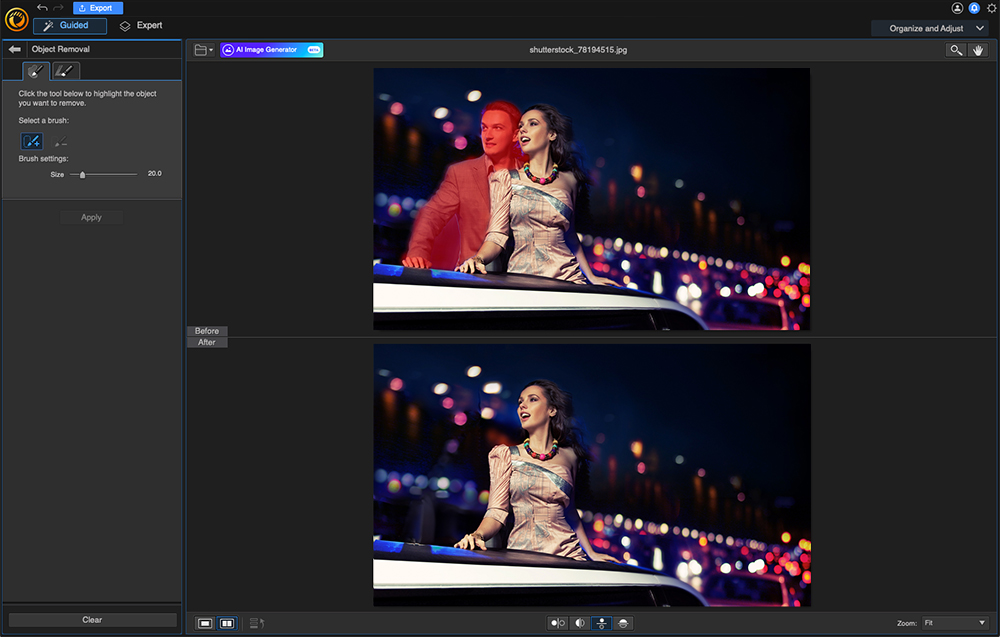Image resolution: width=1000 pixels, height=637 pixels.
Task: Open the notifications bell
Action: click(974, 8)
